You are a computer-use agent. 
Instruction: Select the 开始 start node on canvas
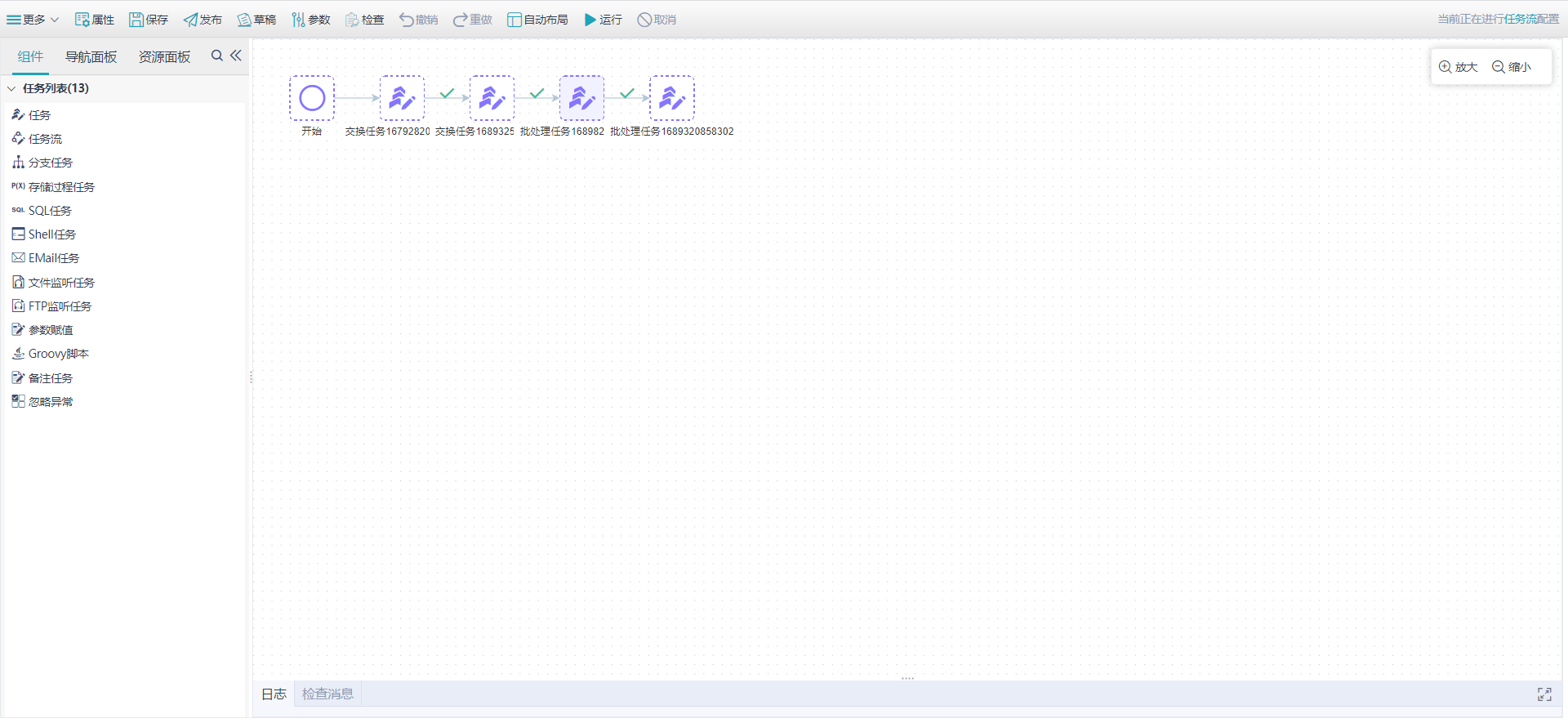[312, 98]
